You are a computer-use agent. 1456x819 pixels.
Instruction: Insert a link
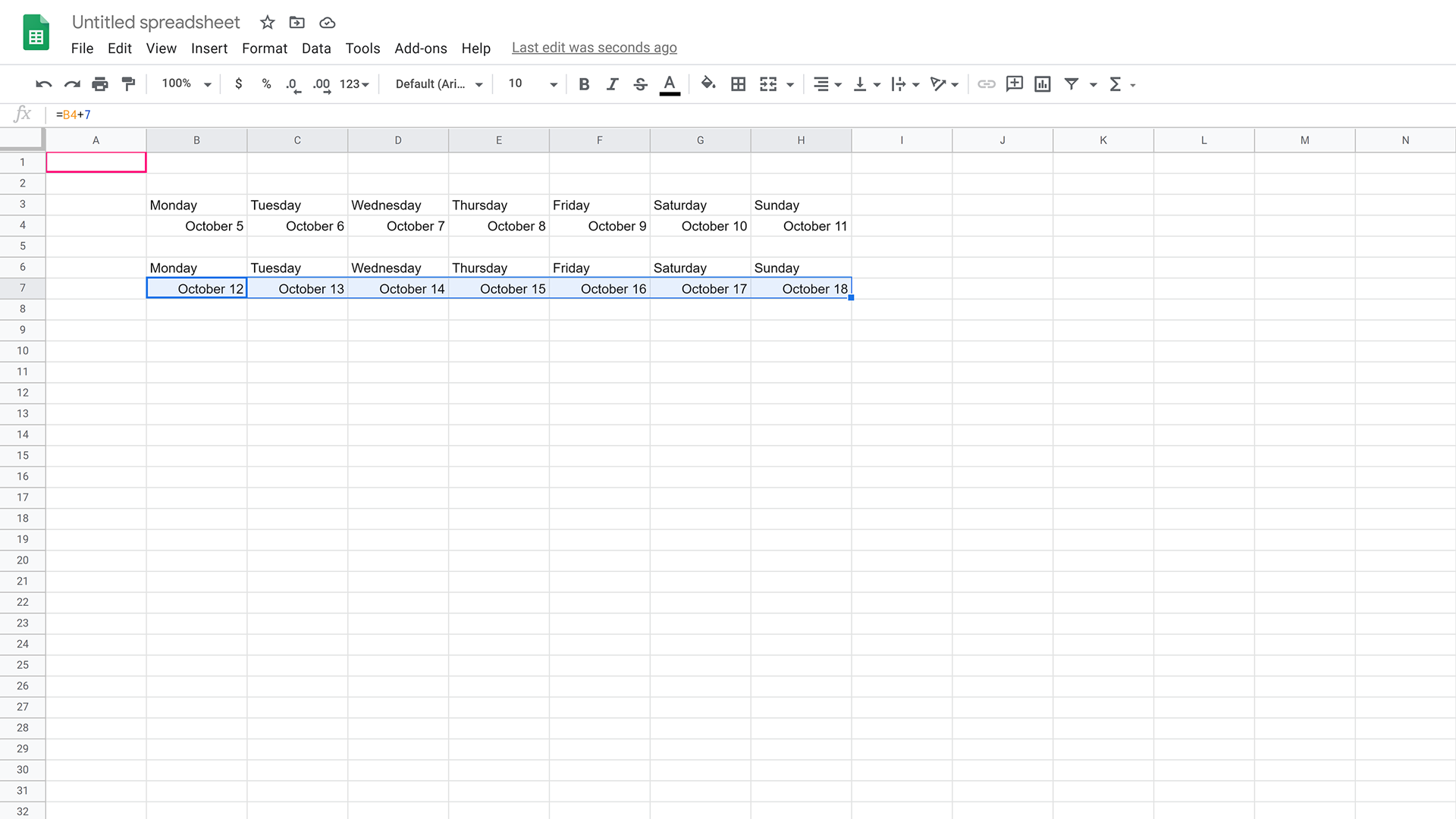point(986,83)
